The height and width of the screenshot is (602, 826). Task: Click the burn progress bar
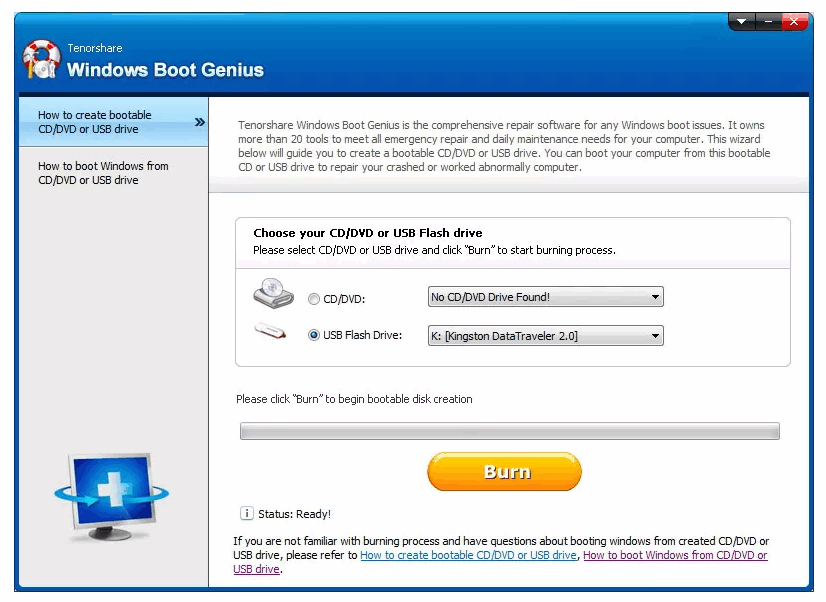tap(509, 431)
